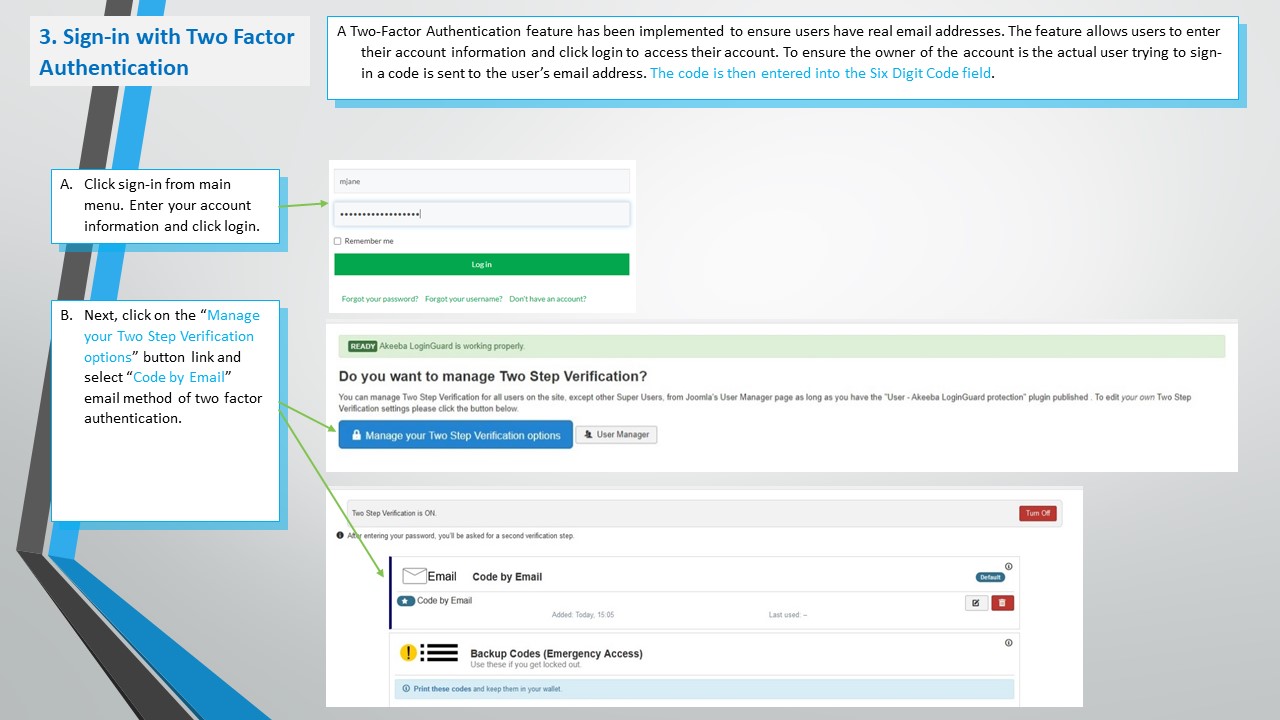The image size is (1280, 720).
Task: Open Manage your Two Step Verification options
Action: tap(455, 435)
